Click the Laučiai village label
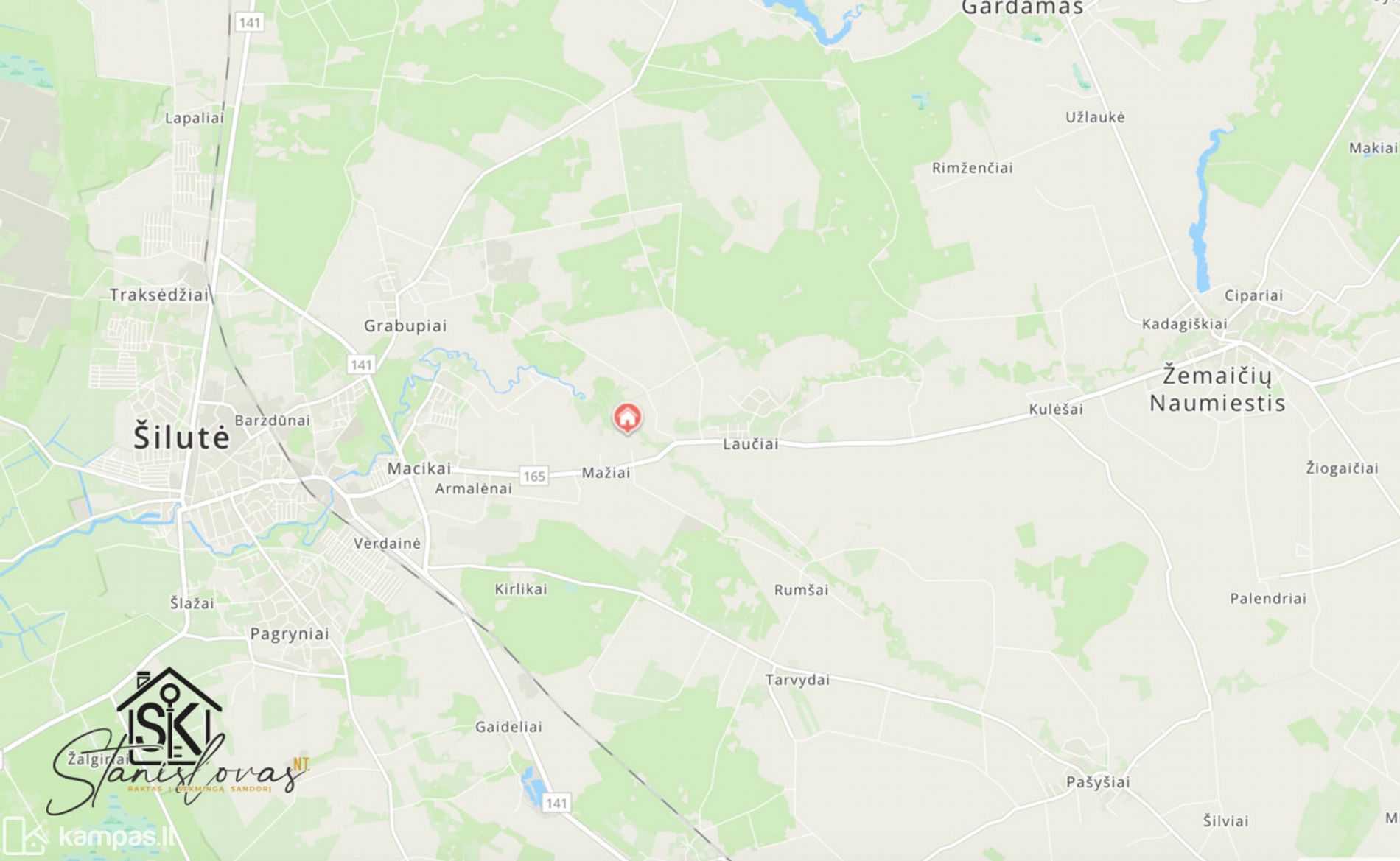This screenshot has width=1400, height=861. pyautogui.click(x=750, y=444)
